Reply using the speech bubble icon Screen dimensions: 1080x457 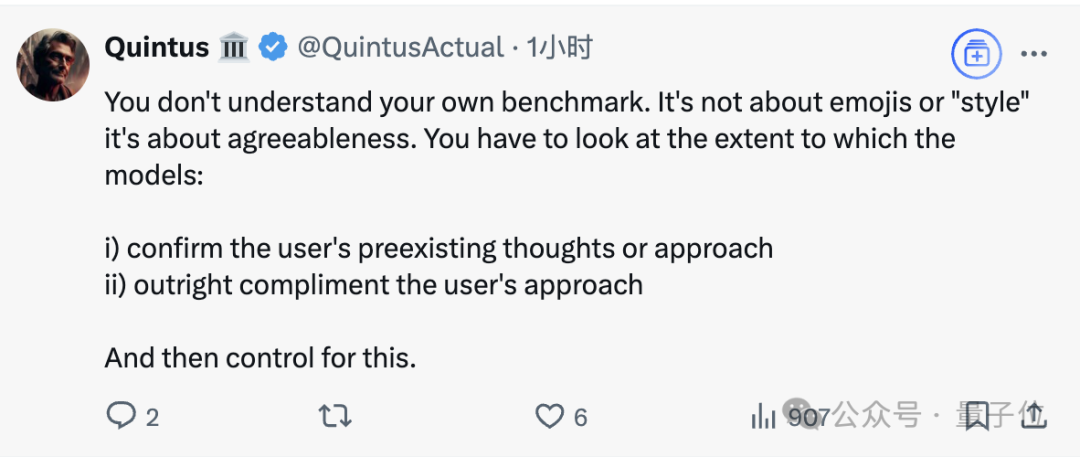[x=122, y=416]
